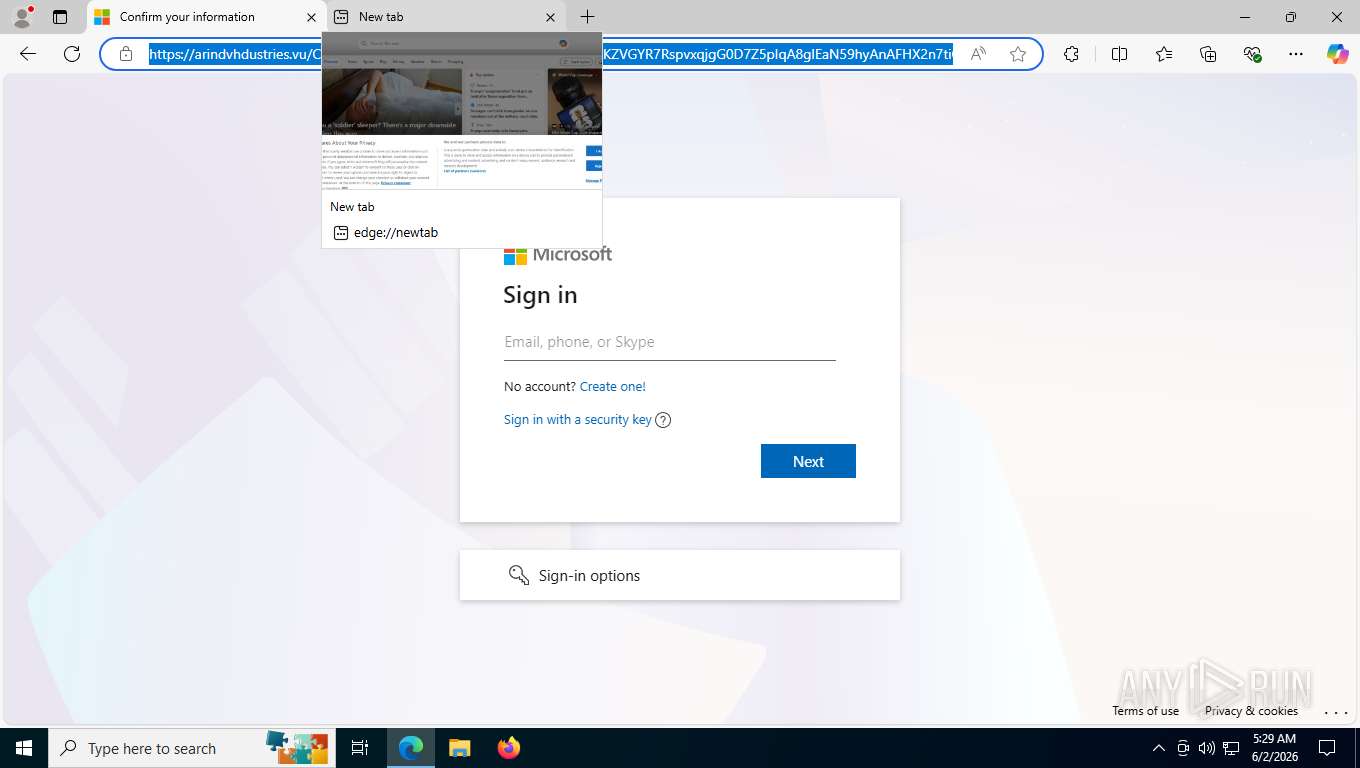Click the edge://newtab text in preview
This screenshot has width=1360, height=768.
396,232
